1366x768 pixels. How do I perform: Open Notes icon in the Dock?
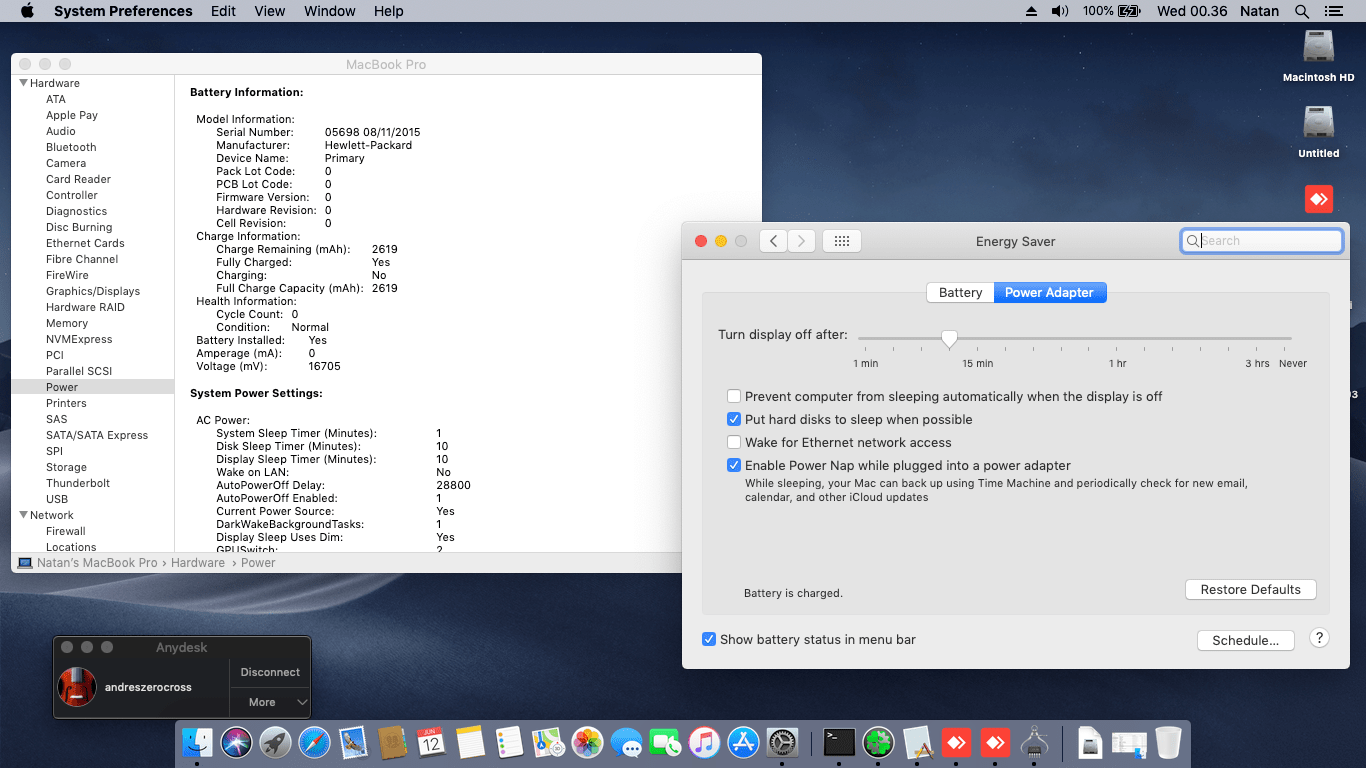[470, 742]
